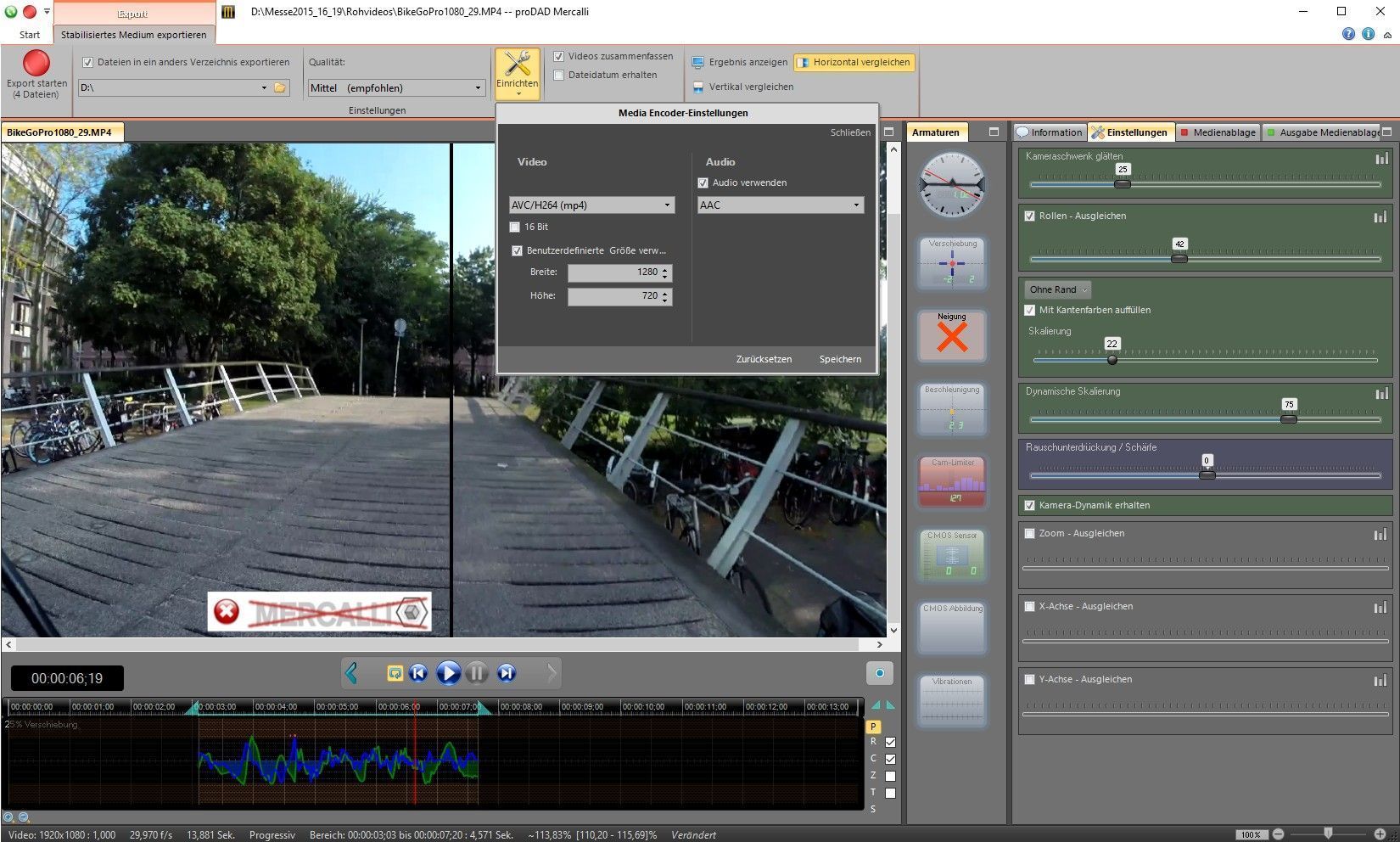Click the CMOS Sensor instrument
The width and height of the screenshot is (1400, 842).
coord(952,554)
